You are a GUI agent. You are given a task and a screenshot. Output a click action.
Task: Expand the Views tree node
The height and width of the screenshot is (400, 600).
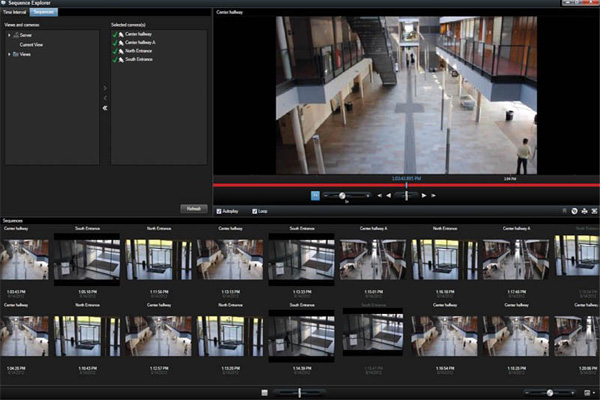click(x=9, y=54)
